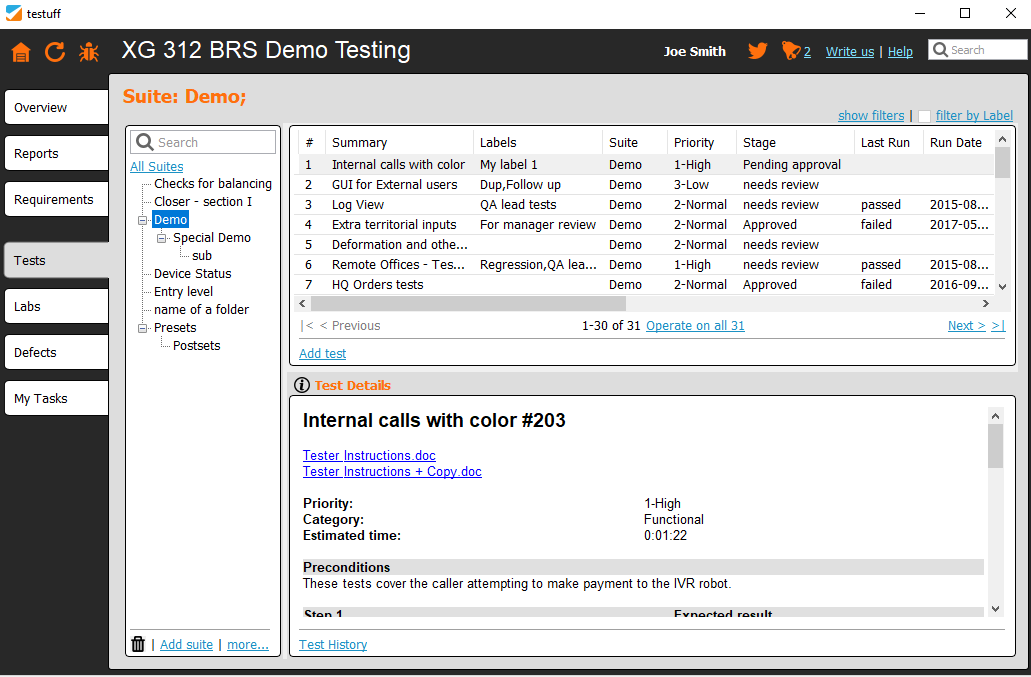The image size is (1031, 677).
Task: Select the Log View test row
Action: [646, 204]
